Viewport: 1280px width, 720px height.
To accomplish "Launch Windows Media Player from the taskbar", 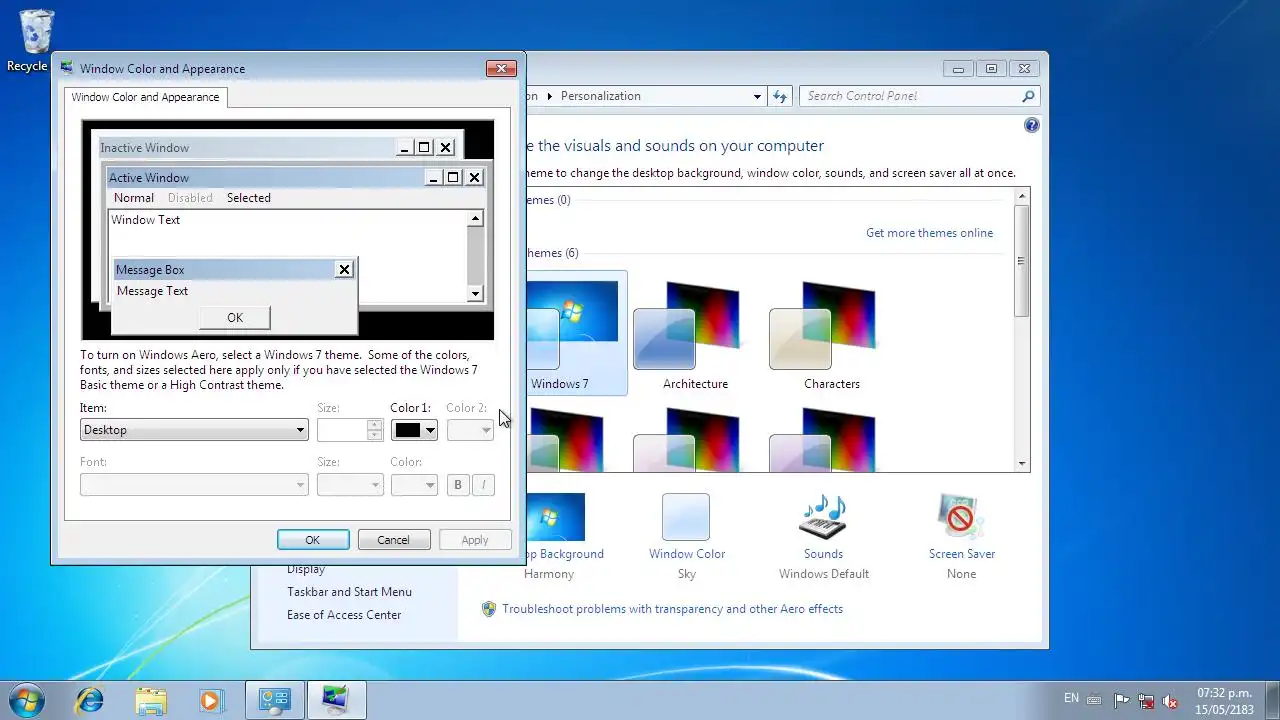I will [211, 699].
